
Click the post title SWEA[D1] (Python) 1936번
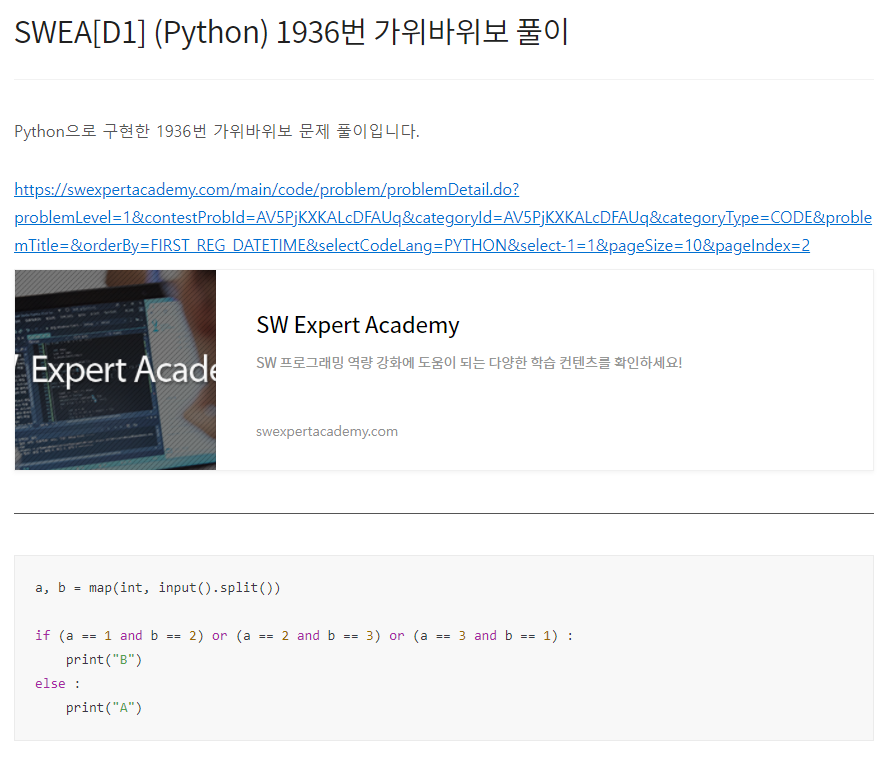pos(291,32)
